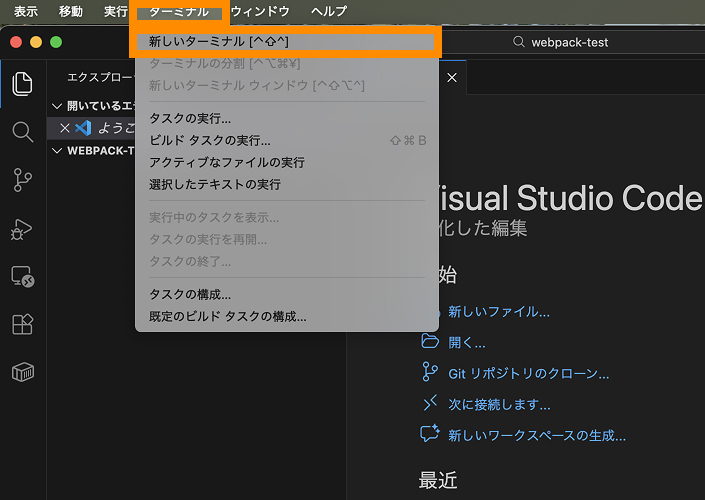Screen dimensions: 705x500
Task: Open the Explorer view in activity bar
Action: click(22, 84)
